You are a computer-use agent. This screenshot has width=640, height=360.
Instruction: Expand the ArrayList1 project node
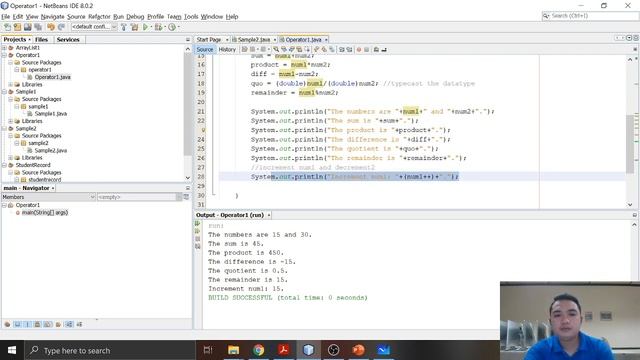click(x=4, y=48)
